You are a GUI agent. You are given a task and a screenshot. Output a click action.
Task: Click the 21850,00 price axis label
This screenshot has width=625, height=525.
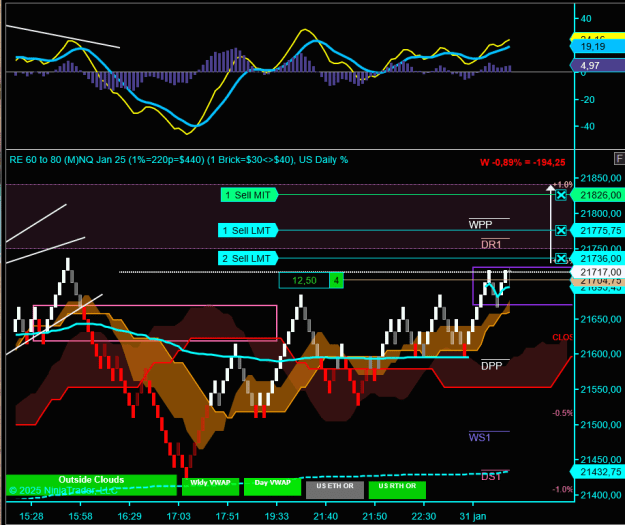click(x=601, y=178)
